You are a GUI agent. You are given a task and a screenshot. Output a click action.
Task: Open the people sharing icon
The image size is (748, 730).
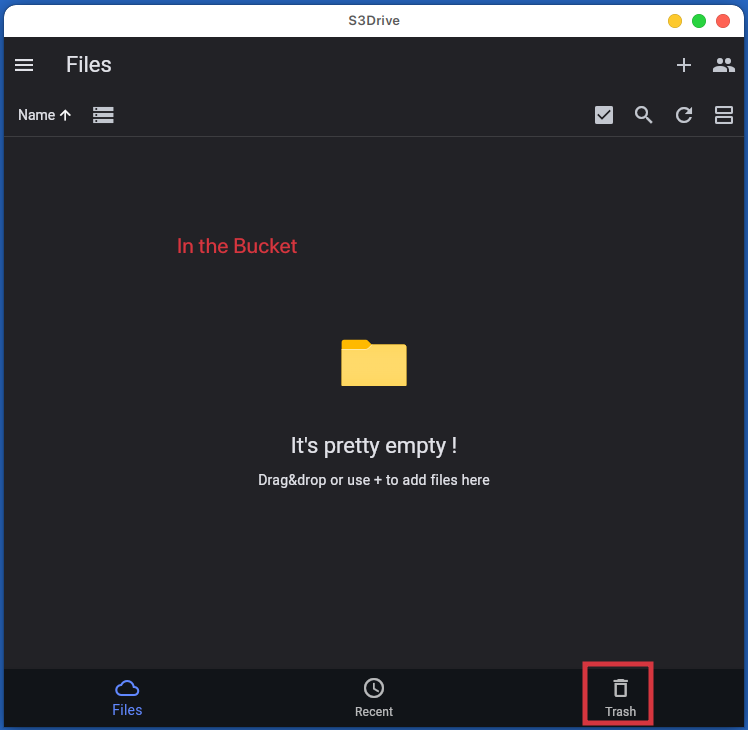pos(723,65)
